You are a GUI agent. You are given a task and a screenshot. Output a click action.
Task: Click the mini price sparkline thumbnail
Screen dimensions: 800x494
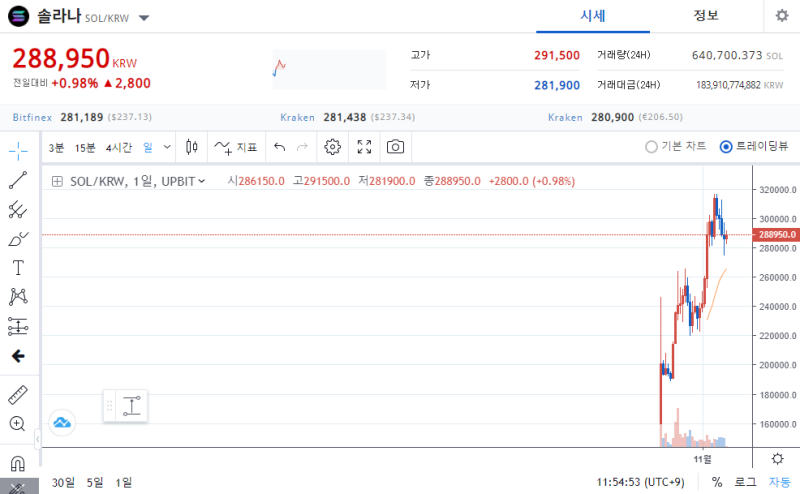pyautogui.click(x=329, y=69)
